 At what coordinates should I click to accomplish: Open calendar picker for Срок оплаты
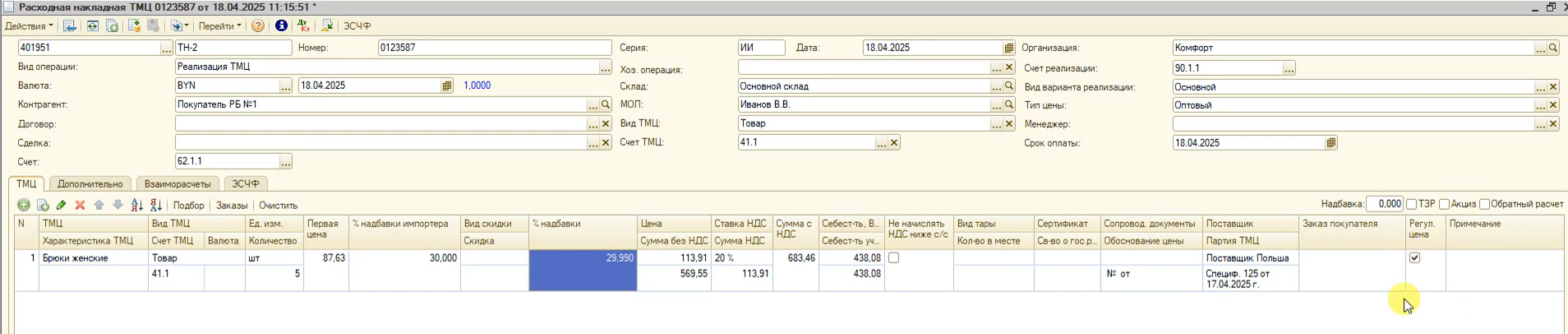(1331, 142)
